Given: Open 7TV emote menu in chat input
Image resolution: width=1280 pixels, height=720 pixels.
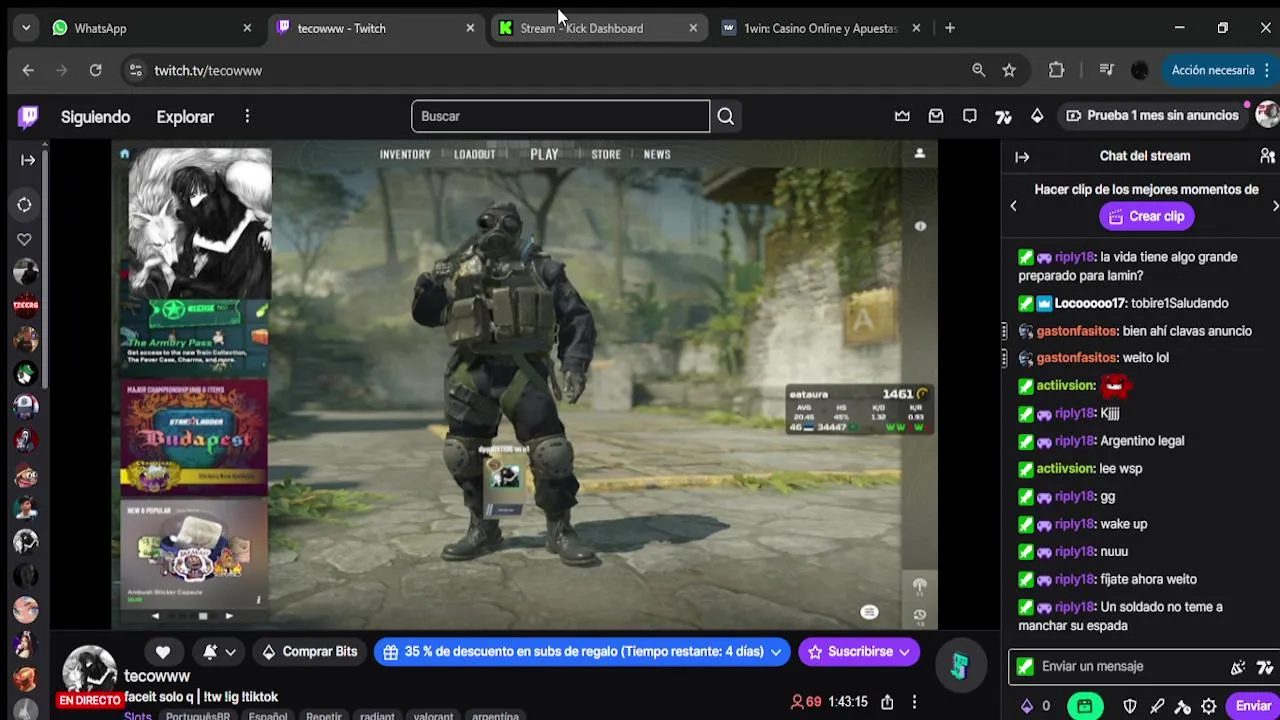Looking at the screenshot, I should (x=1265, y=667).
